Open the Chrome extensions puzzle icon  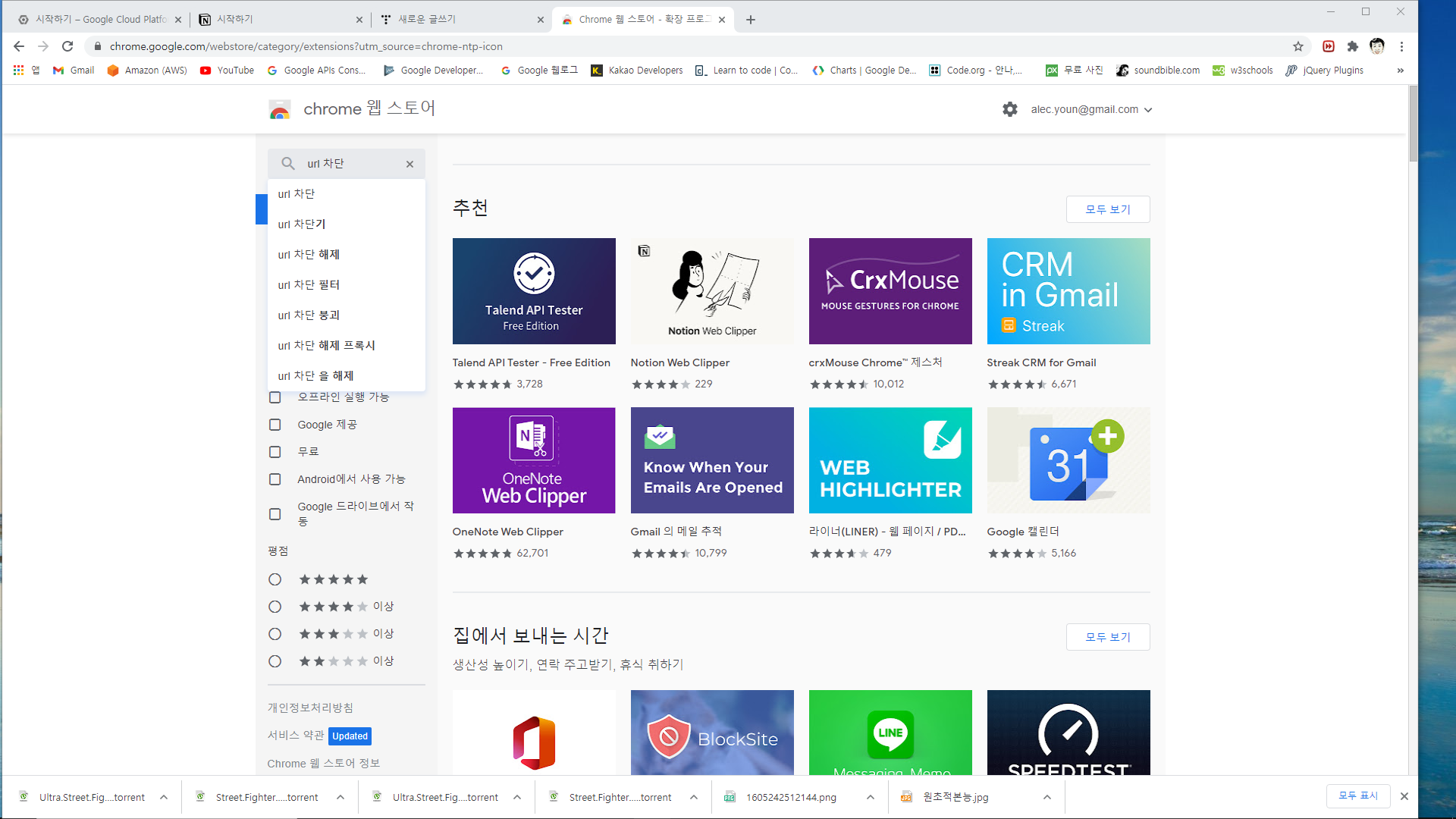(x=1352, y=46)
